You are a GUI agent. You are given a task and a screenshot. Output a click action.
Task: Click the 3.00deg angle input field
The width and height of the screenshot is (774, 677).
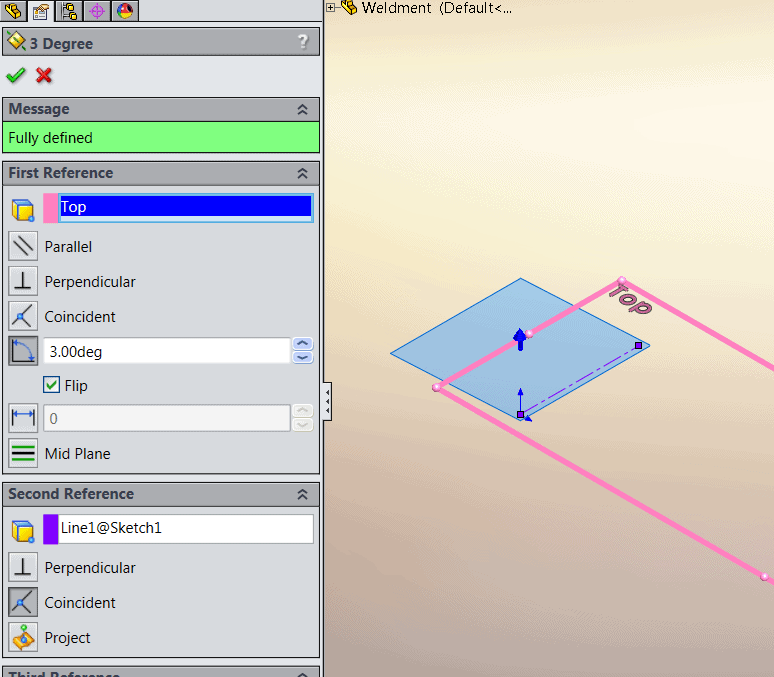(x=167, y=351)
